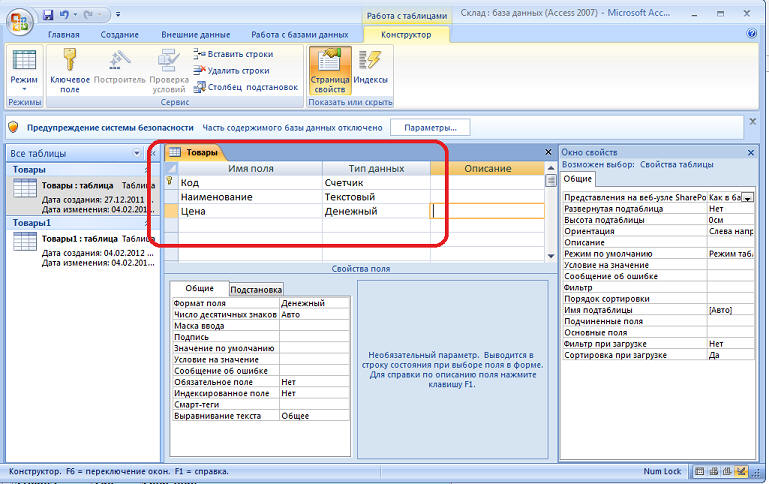The image size is (769, 484).
Task: Toggle the Страница свойств property sheet
Action: (x=329, y=67)
